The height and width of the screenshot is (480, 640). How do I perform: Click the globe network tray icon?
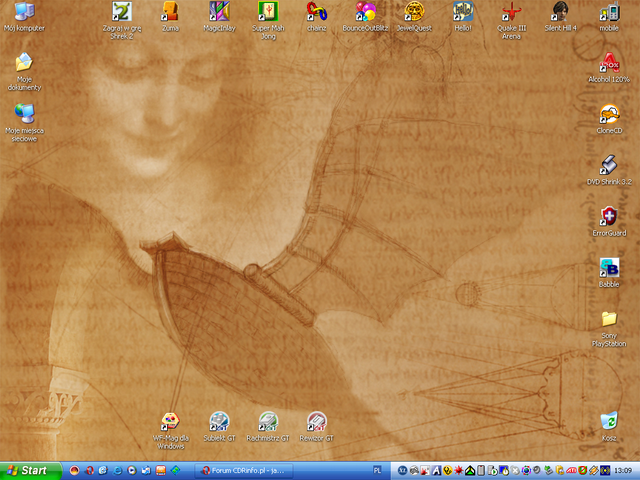click(x=527, y=471)
